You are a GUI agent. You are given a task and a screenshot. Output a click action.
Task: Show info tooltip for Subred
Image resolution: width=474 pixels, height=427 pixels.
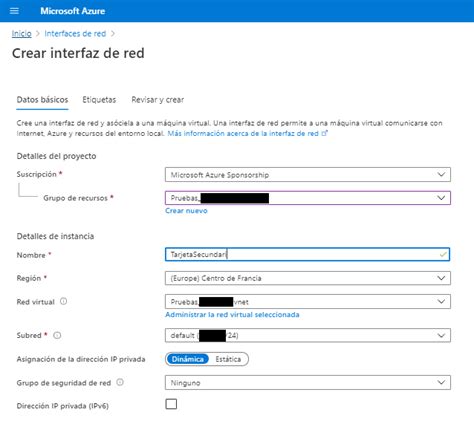[x=57, y=335]
